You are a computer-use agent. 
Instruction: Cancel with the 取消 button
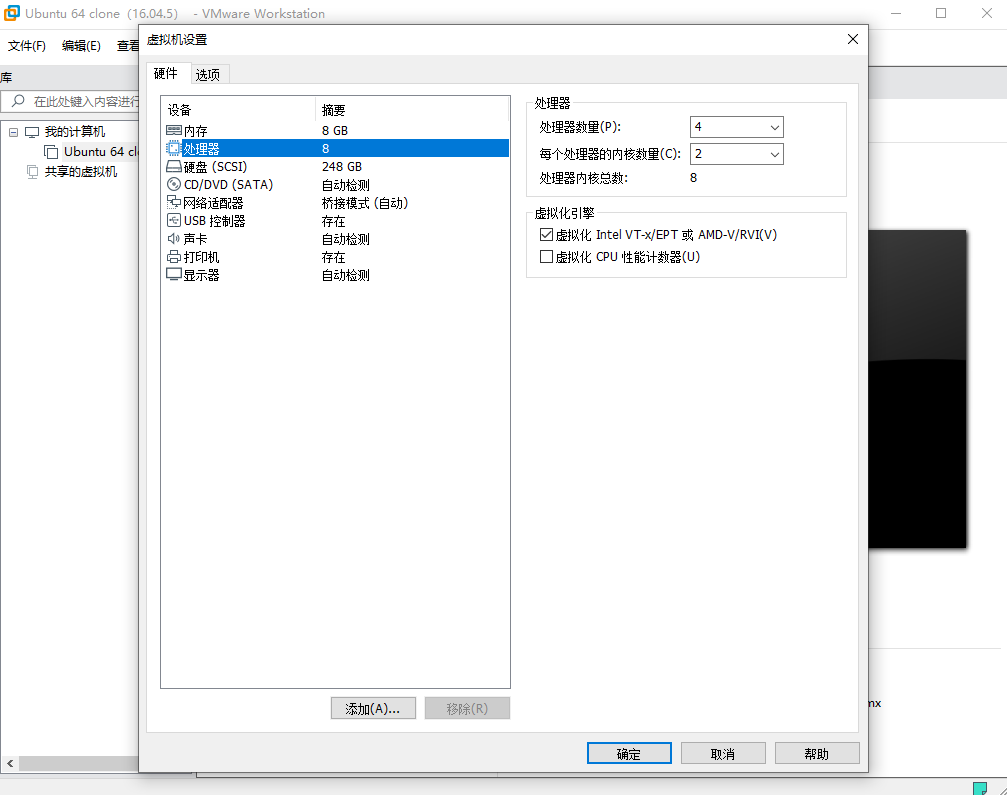(x=723, y=753)
